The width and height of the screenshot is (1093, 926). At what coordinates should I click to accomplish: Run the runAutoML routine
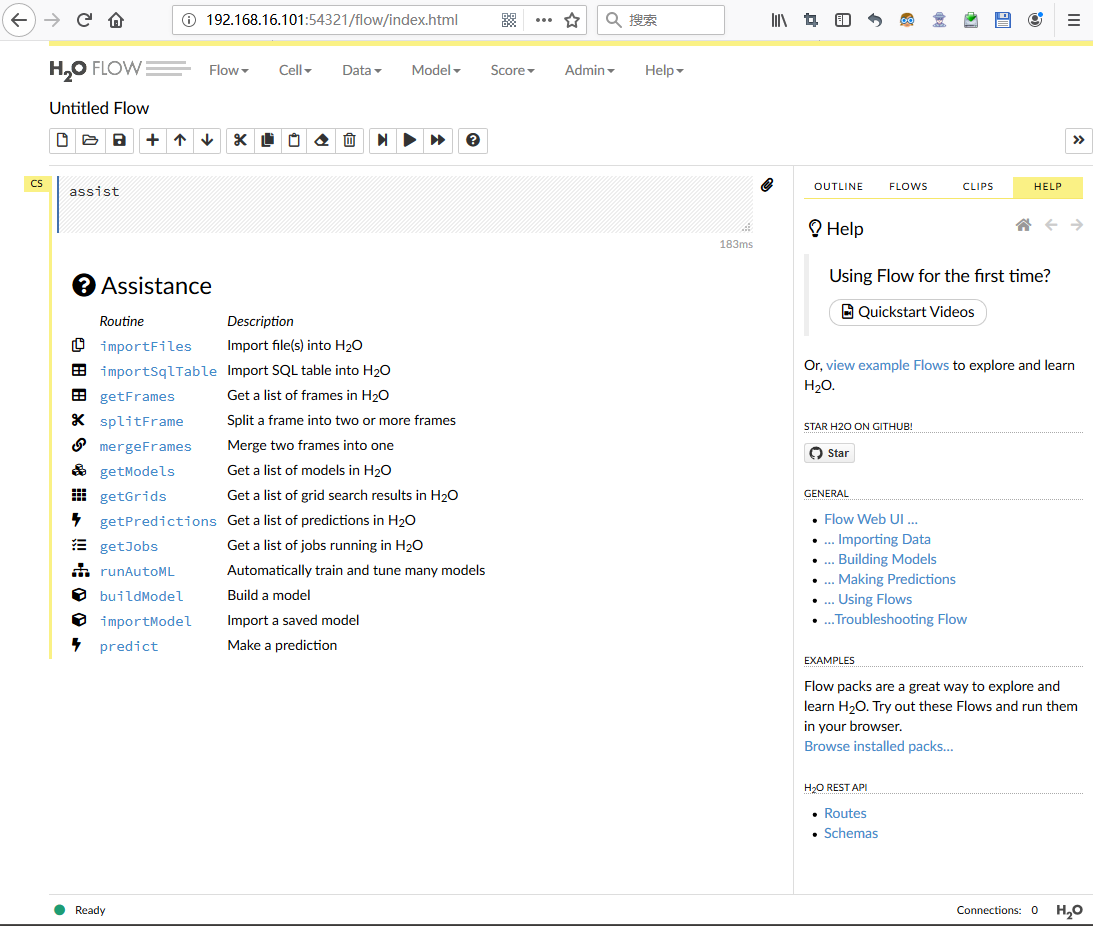[x=137, y=572]
